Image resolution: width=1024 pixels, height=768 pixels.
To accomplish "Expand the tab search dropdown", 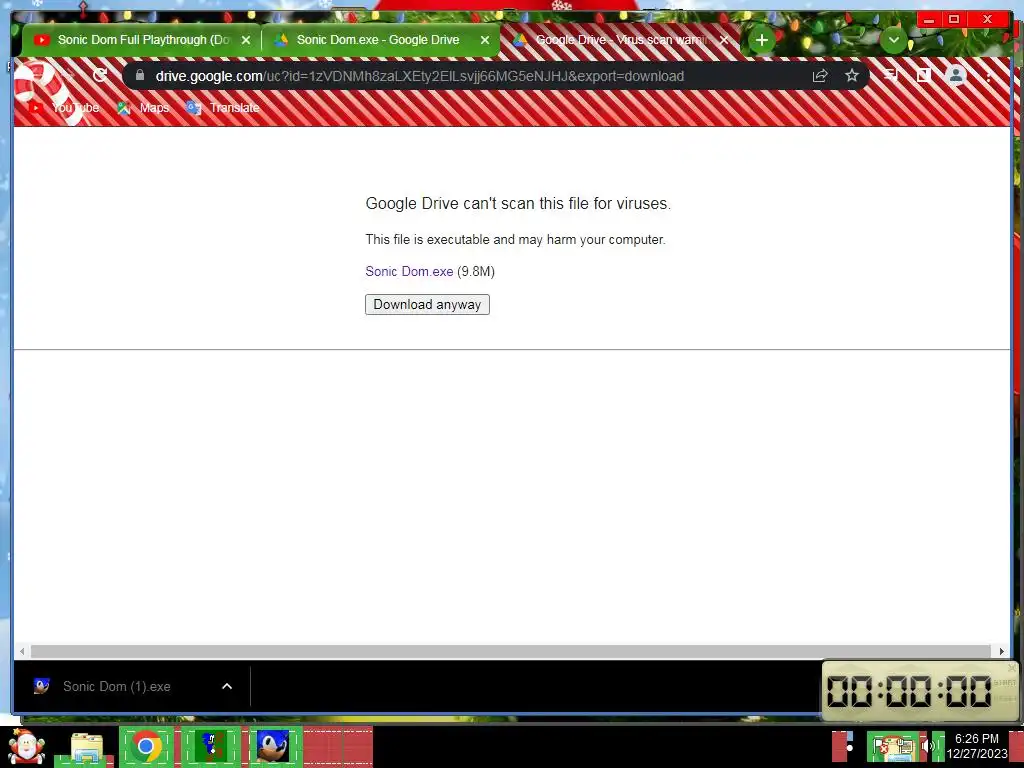I will 893,40.
